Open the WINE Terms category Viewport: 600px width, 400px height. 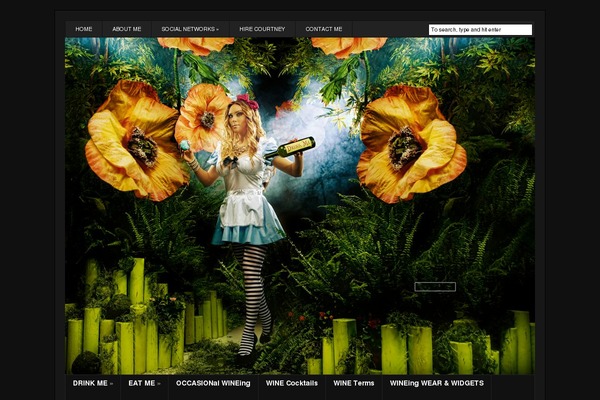(354, 383)
